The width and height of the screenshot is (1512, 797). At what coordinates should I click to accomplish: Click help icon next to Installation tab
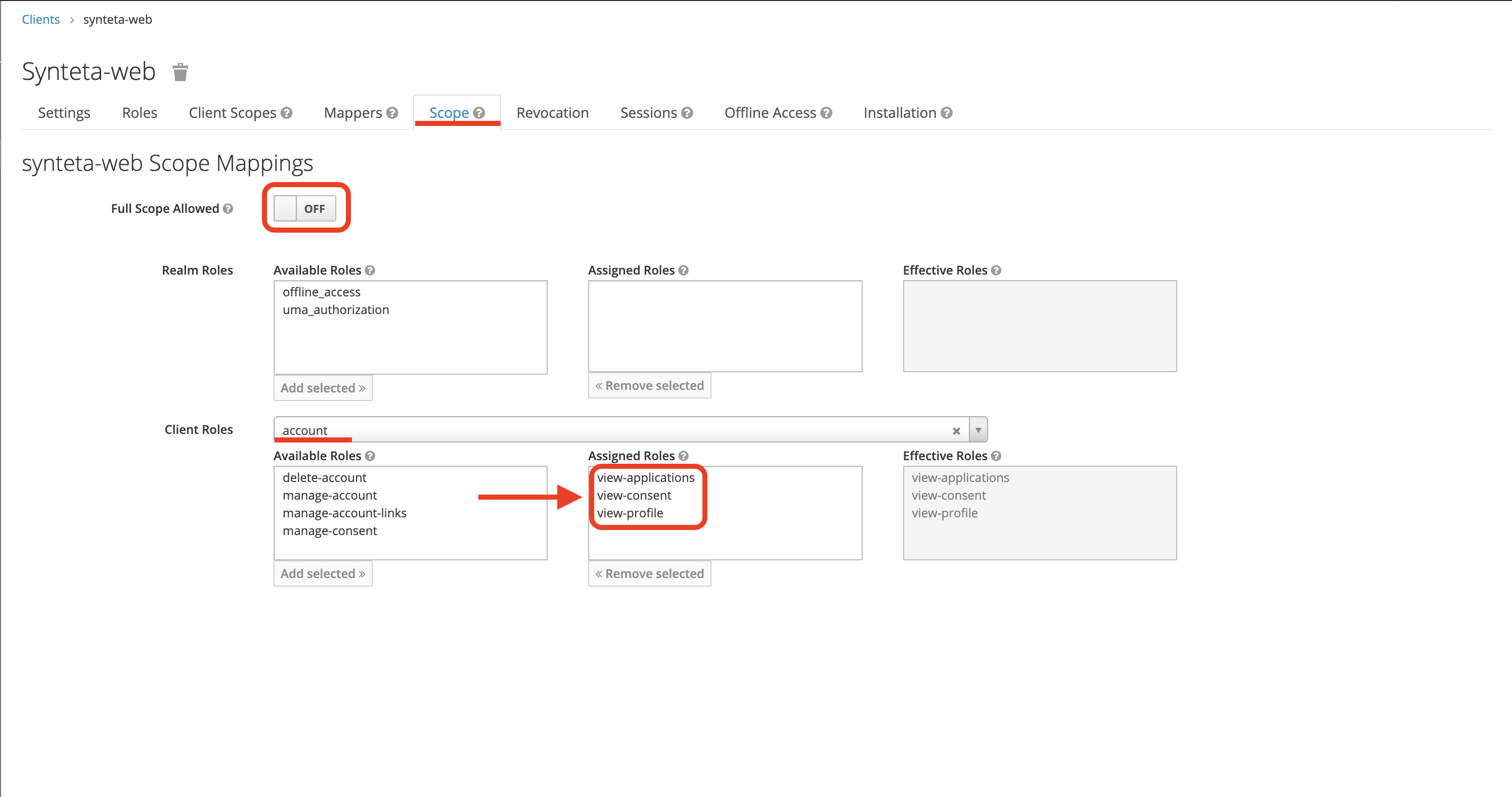pos(946,113)
